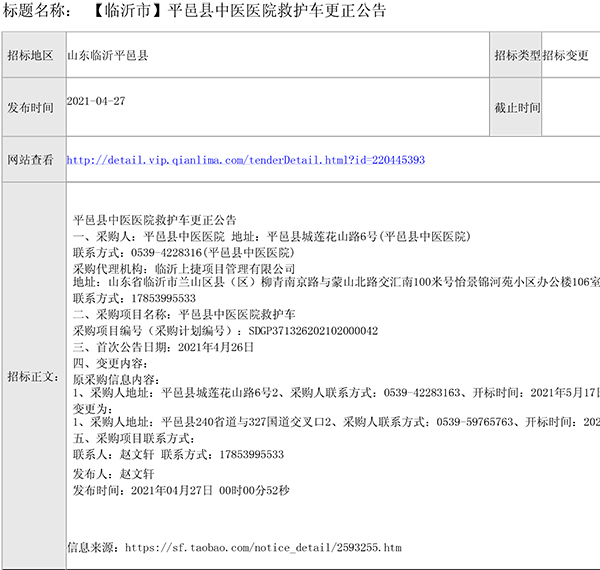Image resolution: width=600 pixels, height=570 pixels.
Task: Click the 联系方式 0539-4228316 line
Action: pyautogui.click(x=183, y=252)
